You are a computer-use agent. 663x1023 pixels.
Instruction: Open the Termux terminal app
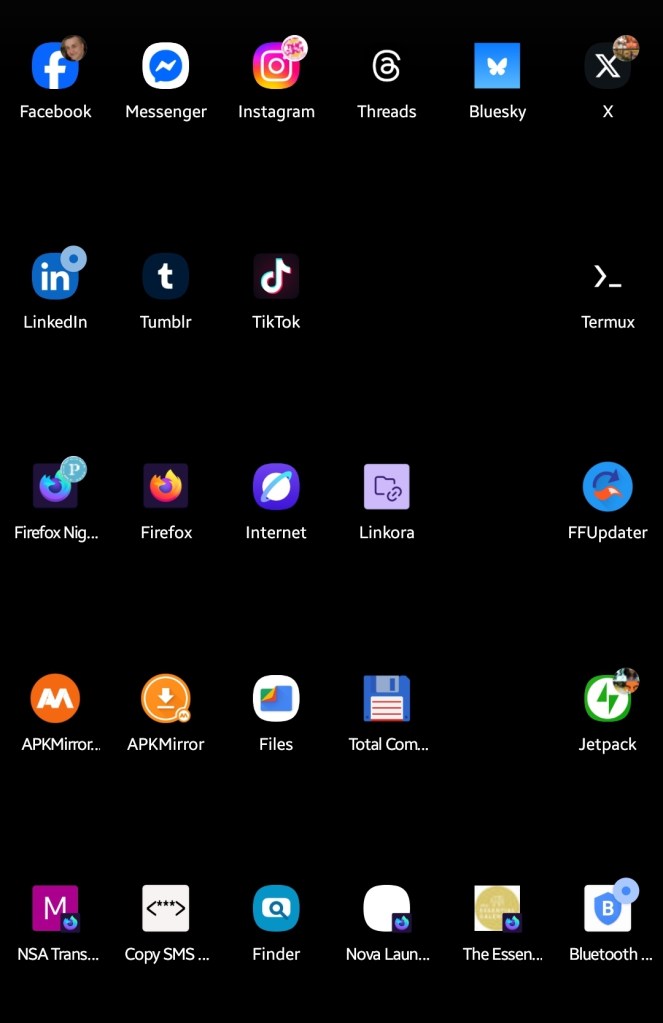coord(607,278)
